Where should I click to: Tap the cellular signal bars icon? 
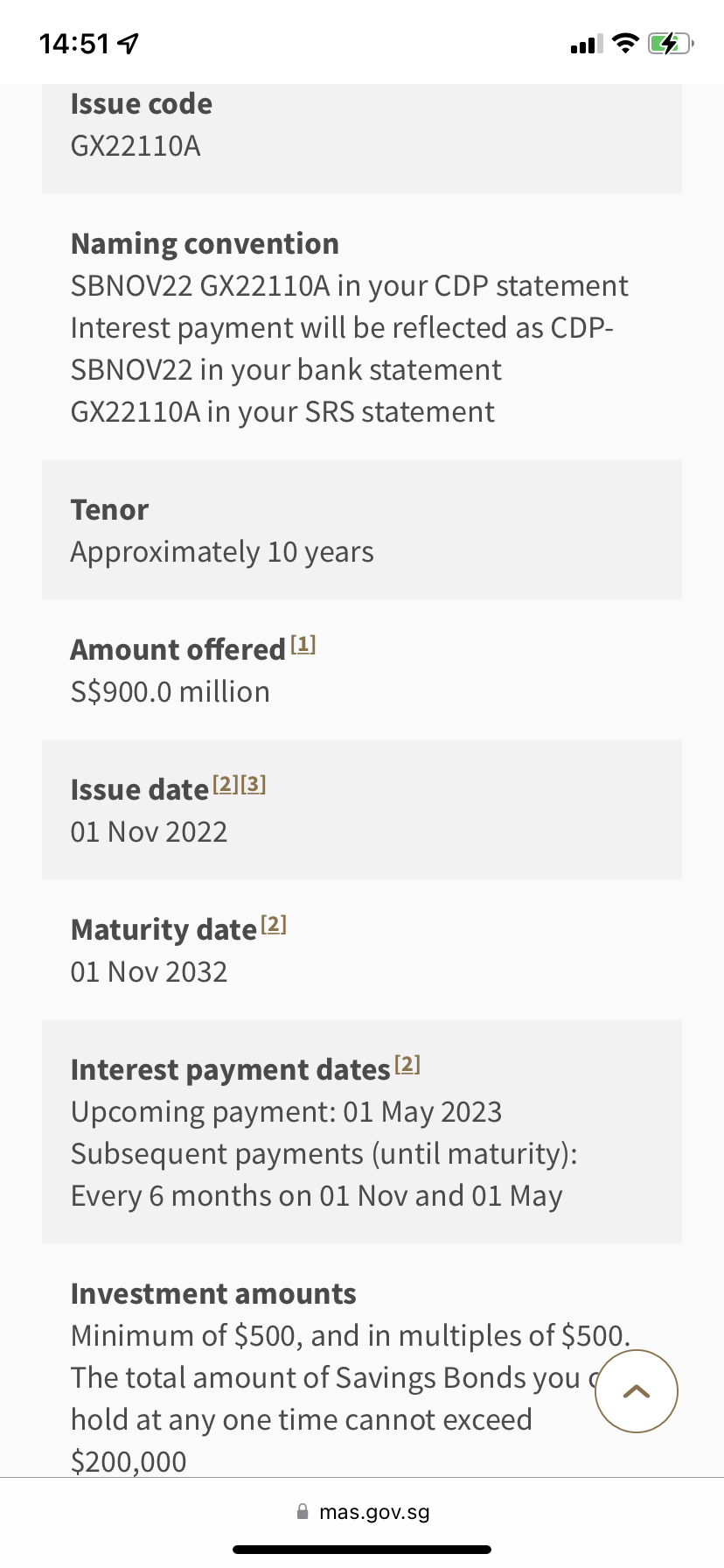[x=585, y=44]
